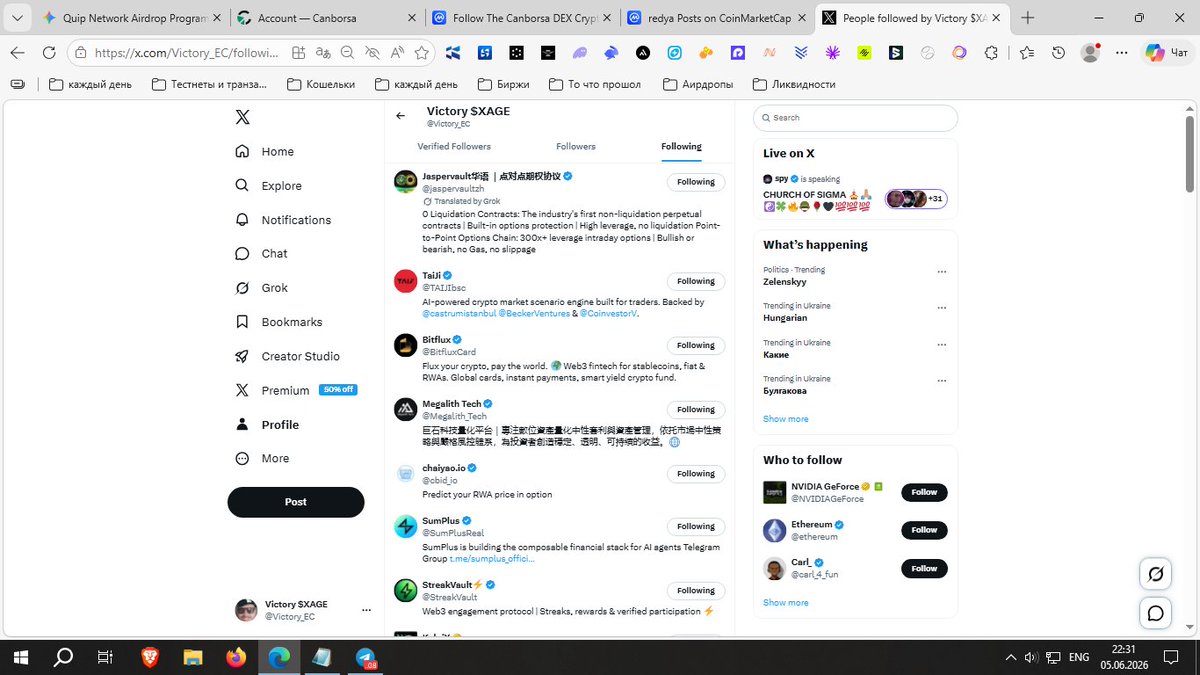Click the X logo in the sidebar
This screenshot has height=675, width=1200.
(242, 117)
